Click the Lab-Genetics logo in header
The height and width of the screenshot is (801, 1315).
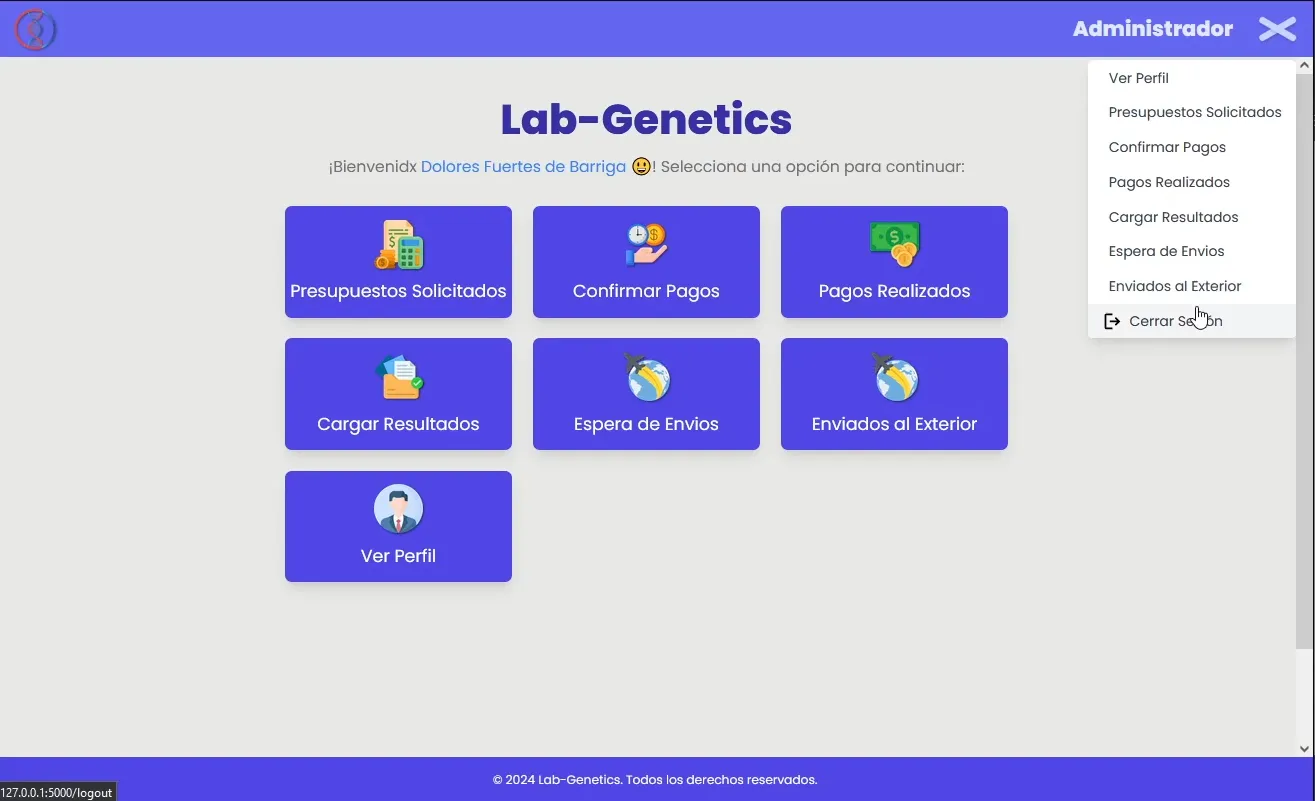[35, 30]
